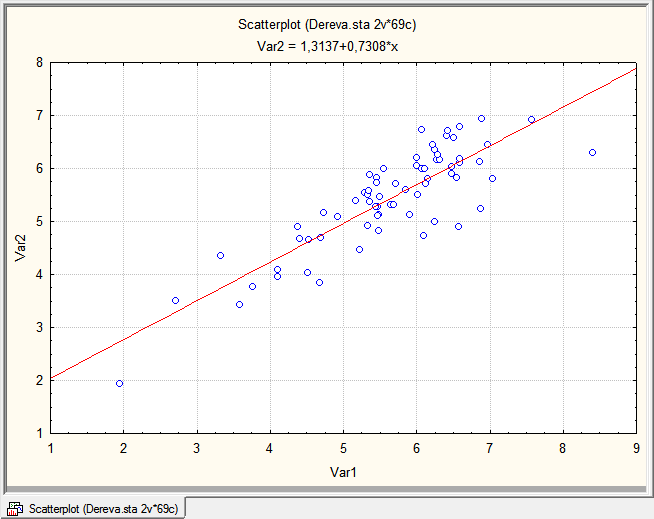Select the regression equation 'Var2 = 1,3137+0,7308*x'

click(327, 46)
